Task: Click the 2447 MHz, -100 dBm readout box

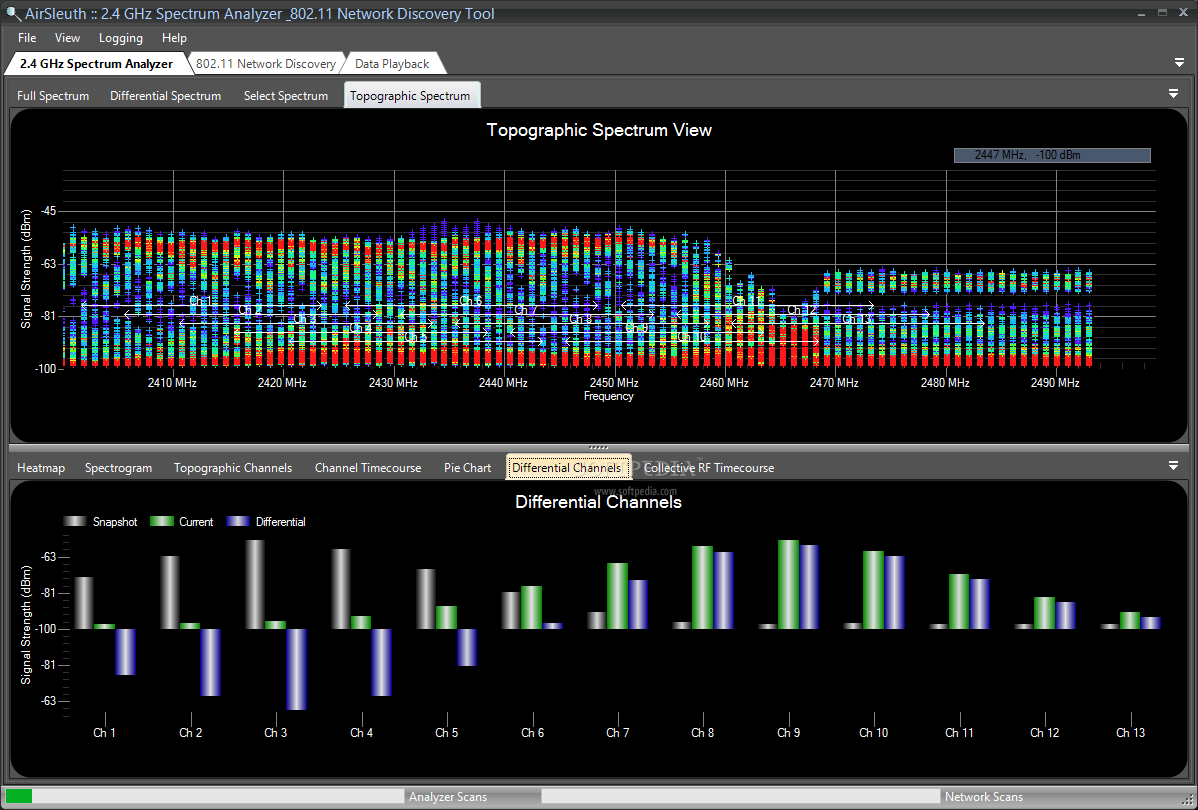Action: (x=1052, y=155)
